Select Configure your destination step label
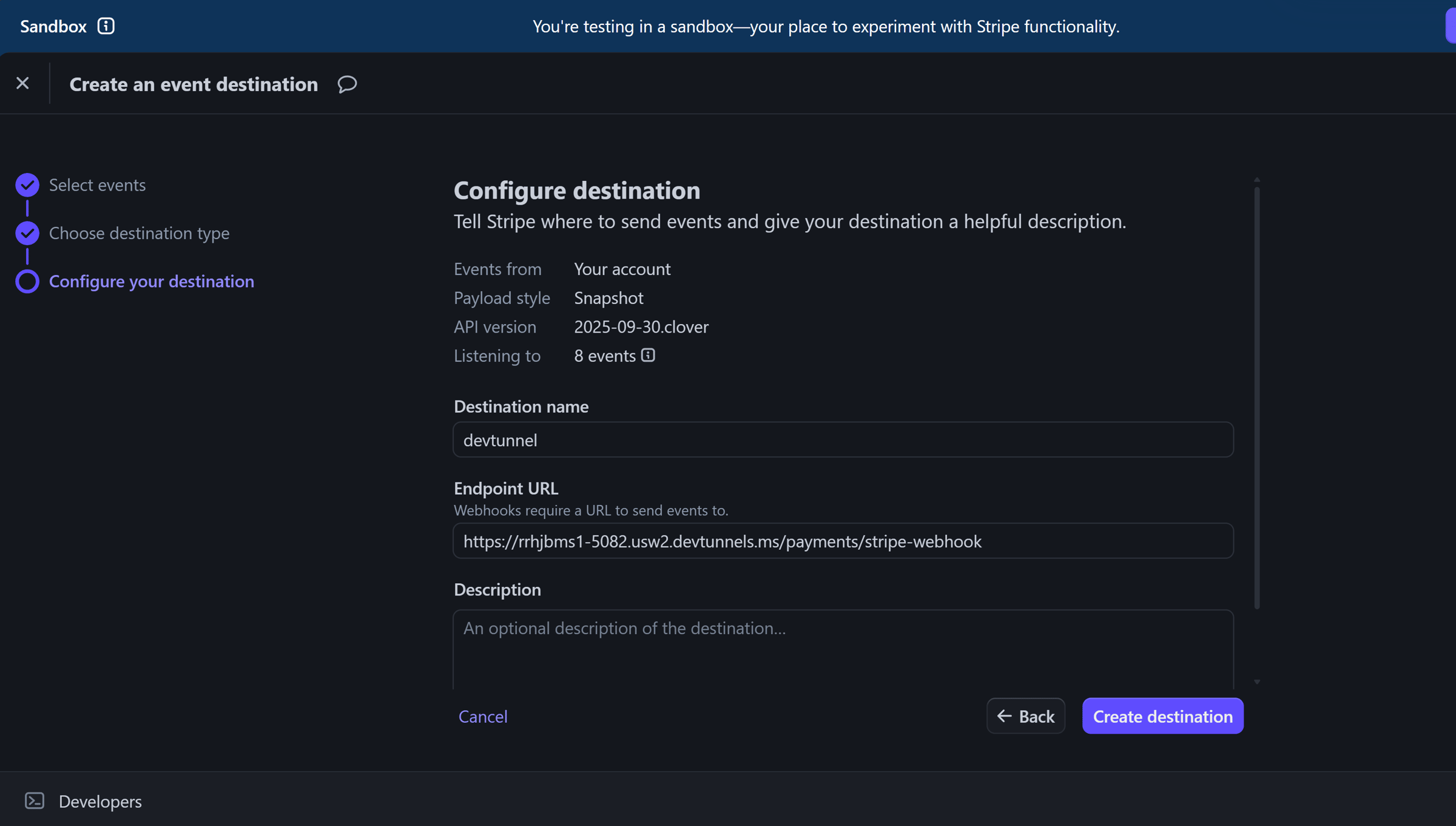 point(151,281)
